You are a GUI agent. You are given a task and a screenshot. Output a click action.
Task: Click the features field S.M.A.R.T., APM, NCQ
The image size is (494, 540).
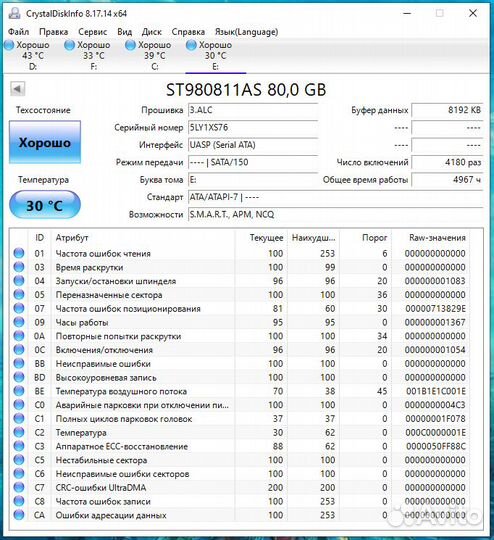coord(335,215)
